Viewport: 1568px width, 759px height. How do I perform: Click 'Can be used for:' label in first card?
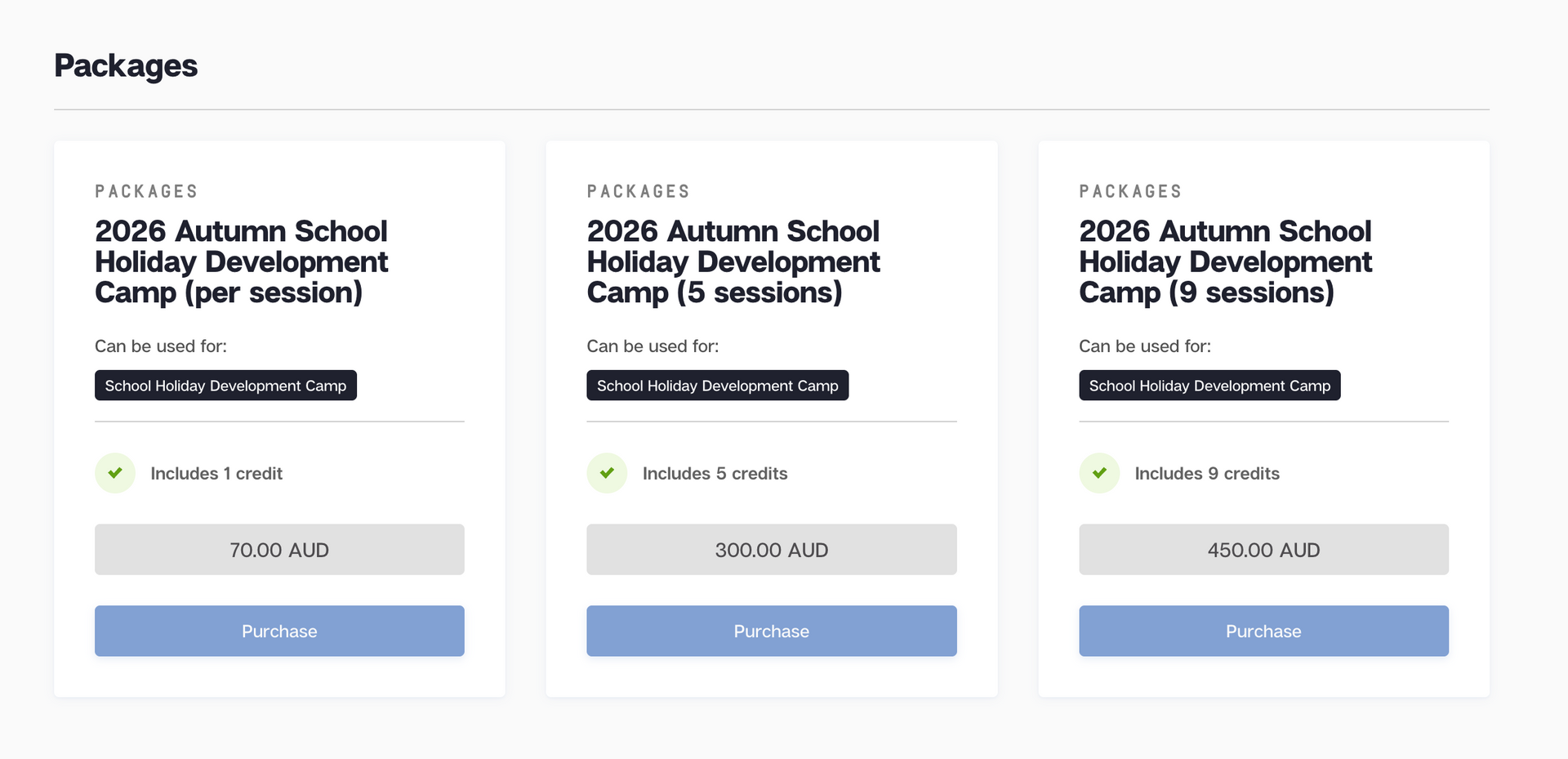pos(161,346)
